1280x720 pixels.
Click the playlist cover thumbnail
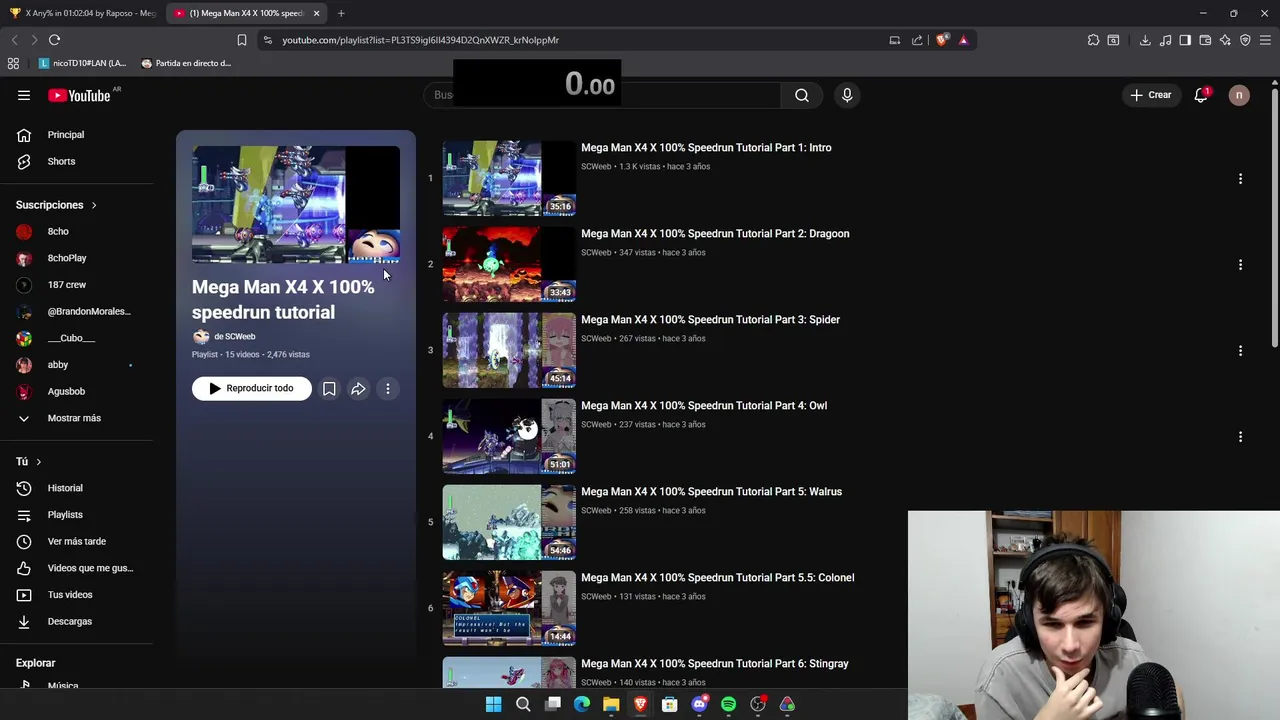pos(296,204)
